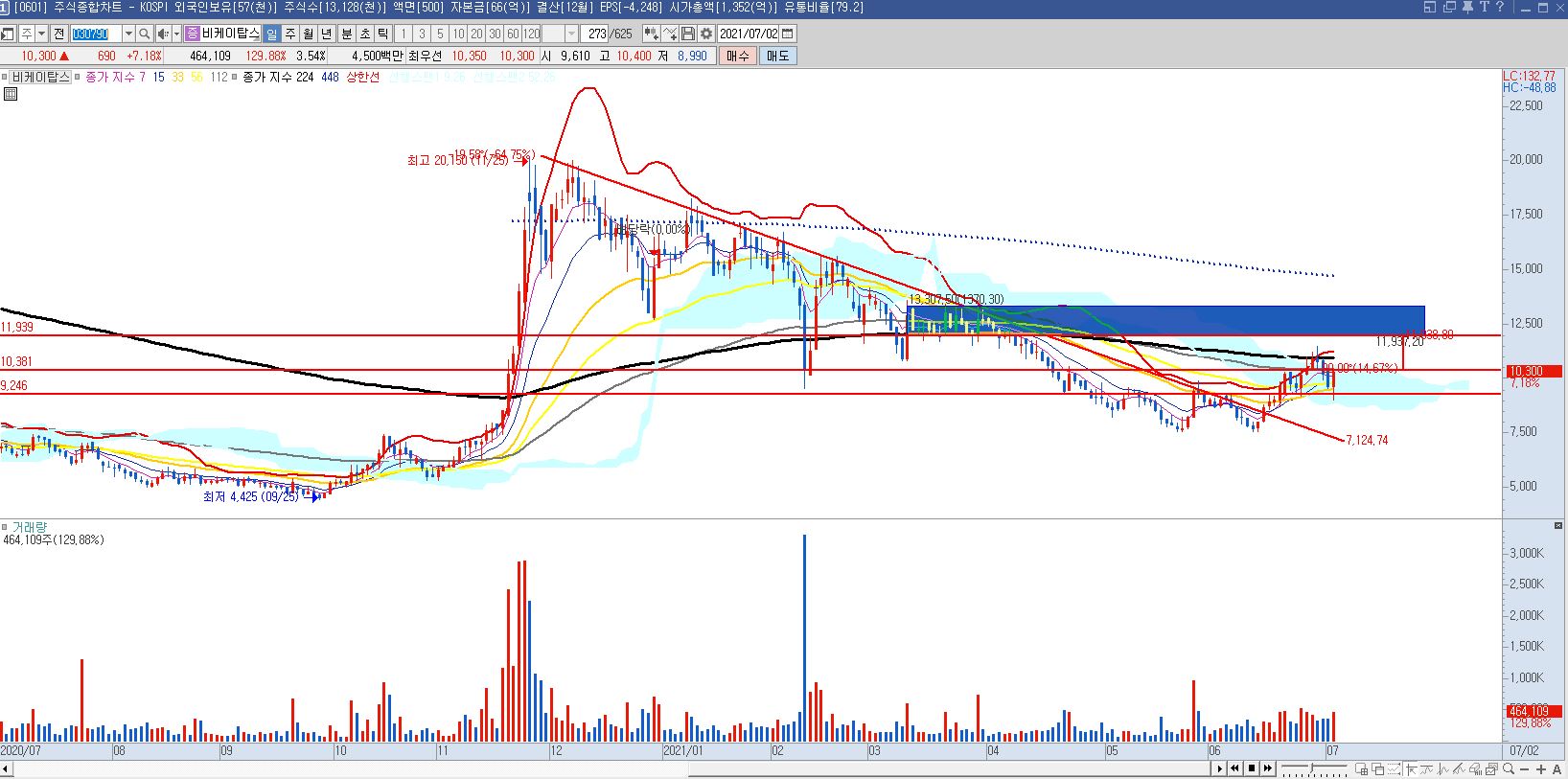Click the chart line tool icon
Image resolution: width=1568 pixels, height=779 pixels.
[x=670, y=34]
